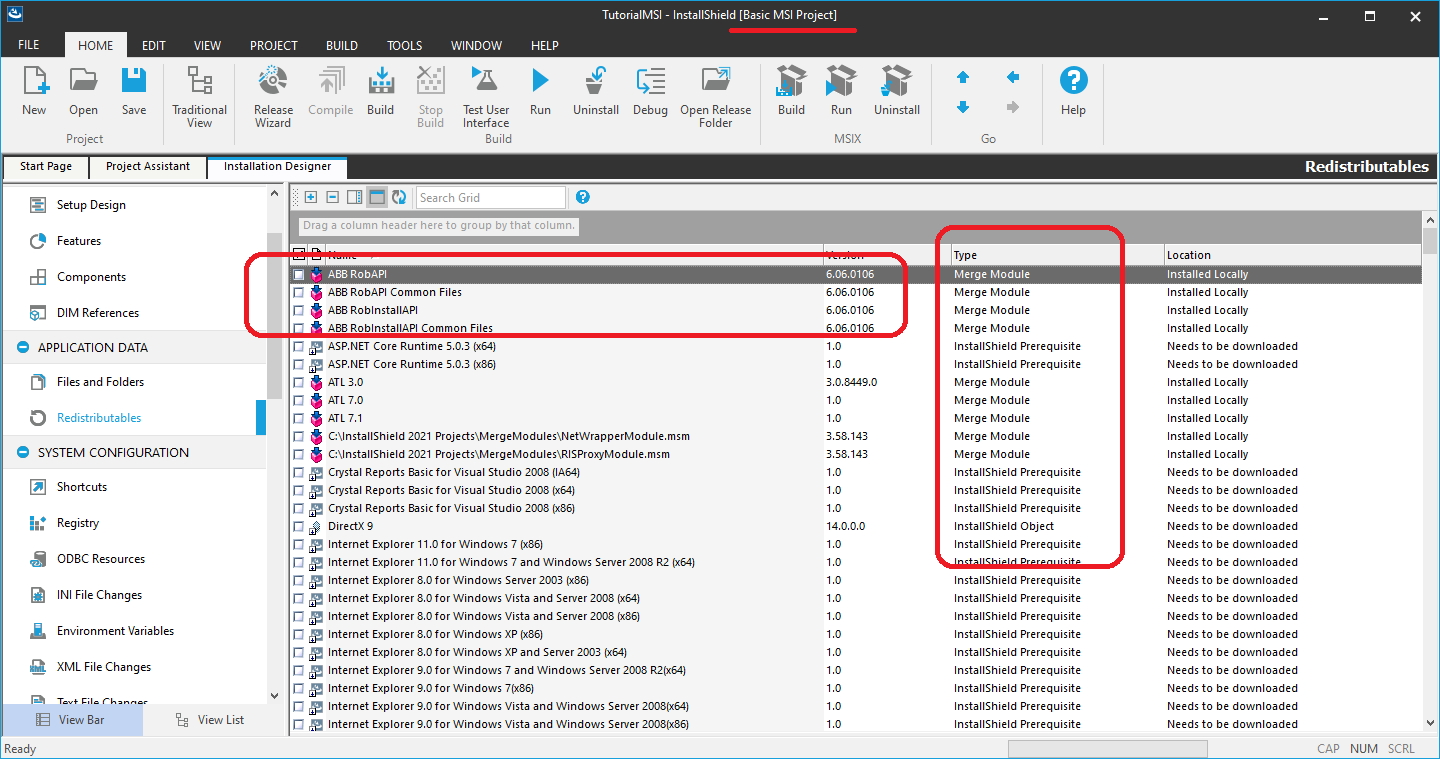1440x759 pixels.
Task: Open the FILE menu
Action: click(x=29, y=45)
